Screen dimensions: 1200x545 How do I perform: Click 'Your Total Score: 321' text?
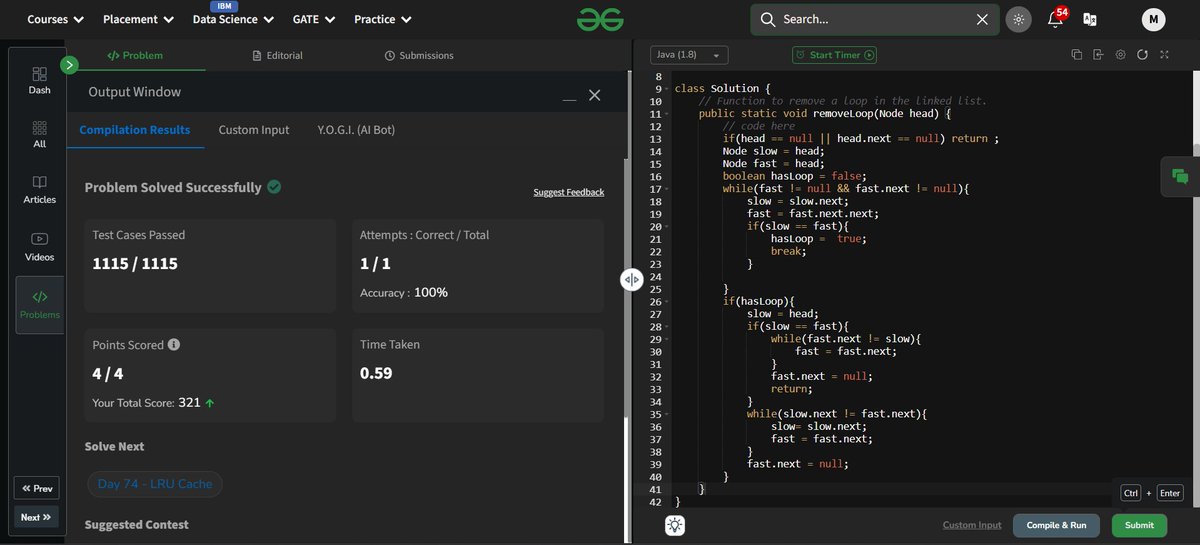146,403
